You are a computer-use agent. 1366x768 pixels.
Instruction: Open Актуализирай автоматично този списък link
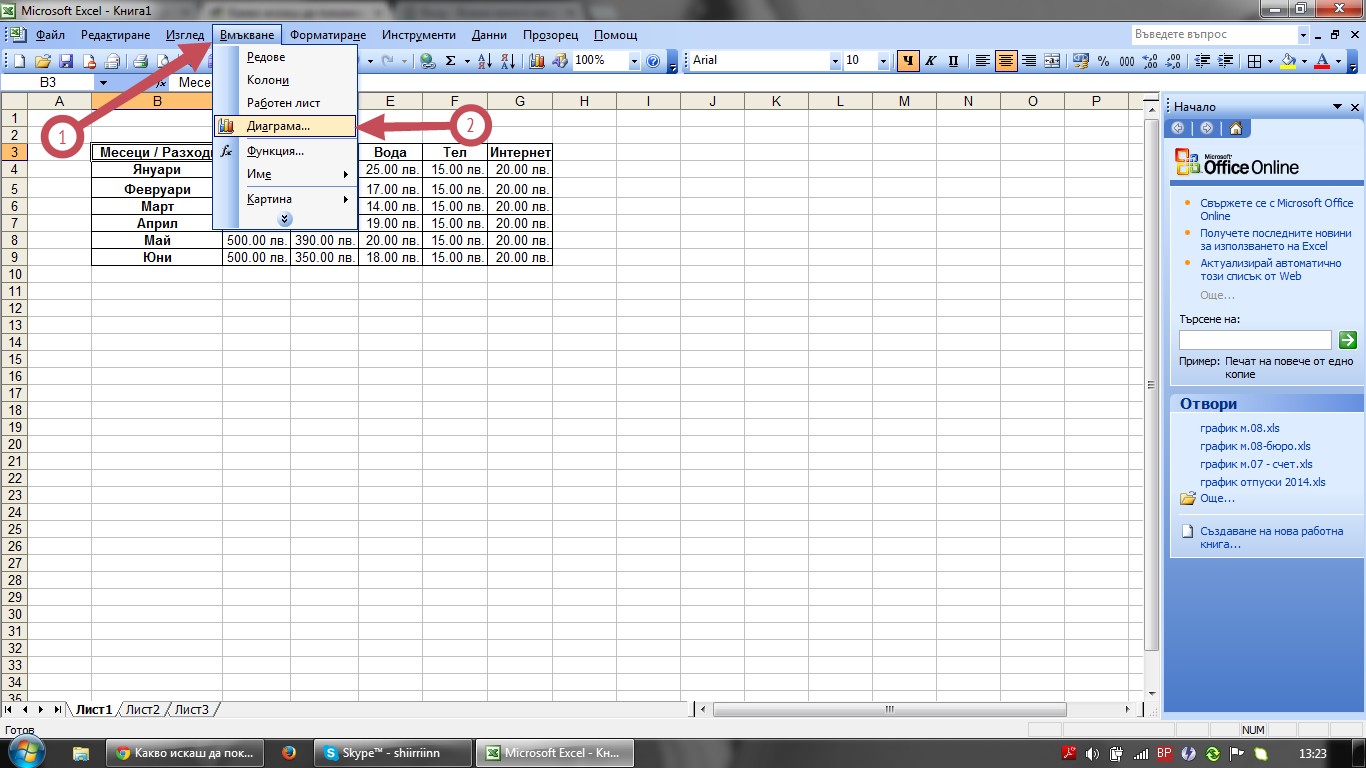[x=1270, y=270]
